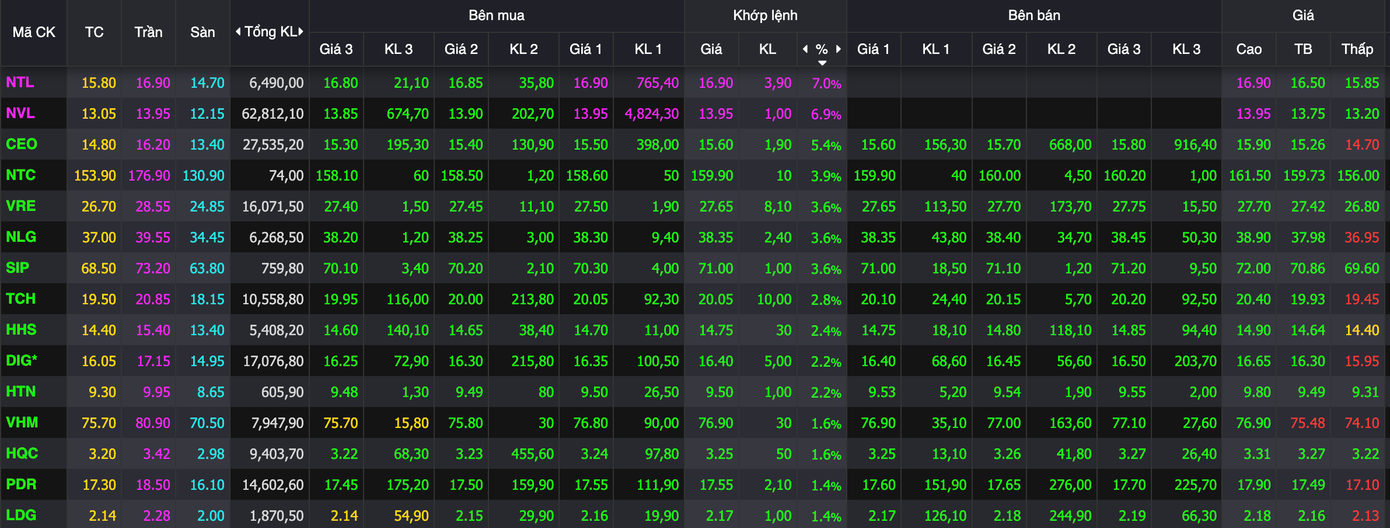Viewport: 1390px width, 528px height.
Task: Click right arrow beside Tổng KL header
Action: click(x=303, y=32)
